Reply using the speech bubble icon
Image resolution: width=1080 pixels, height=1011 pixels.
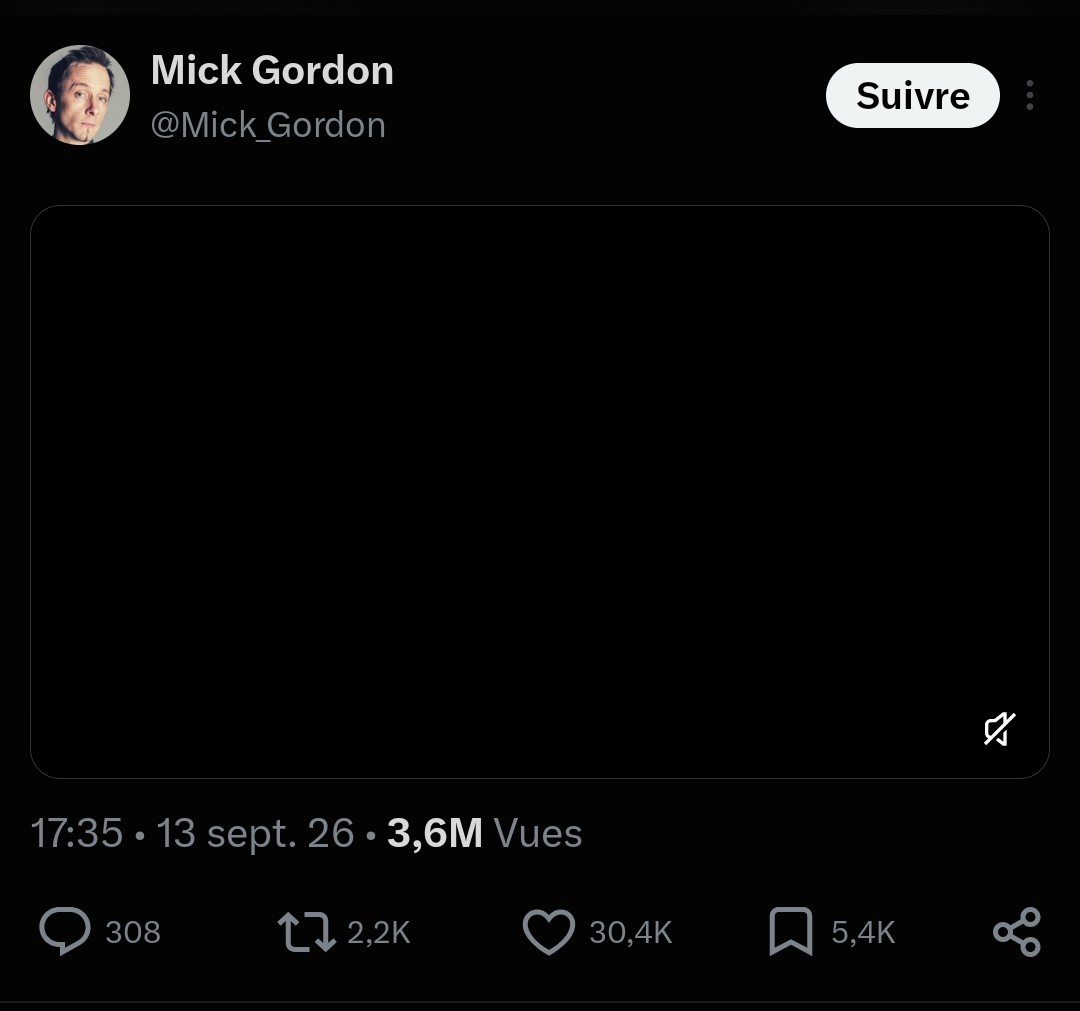pos(65,932)
